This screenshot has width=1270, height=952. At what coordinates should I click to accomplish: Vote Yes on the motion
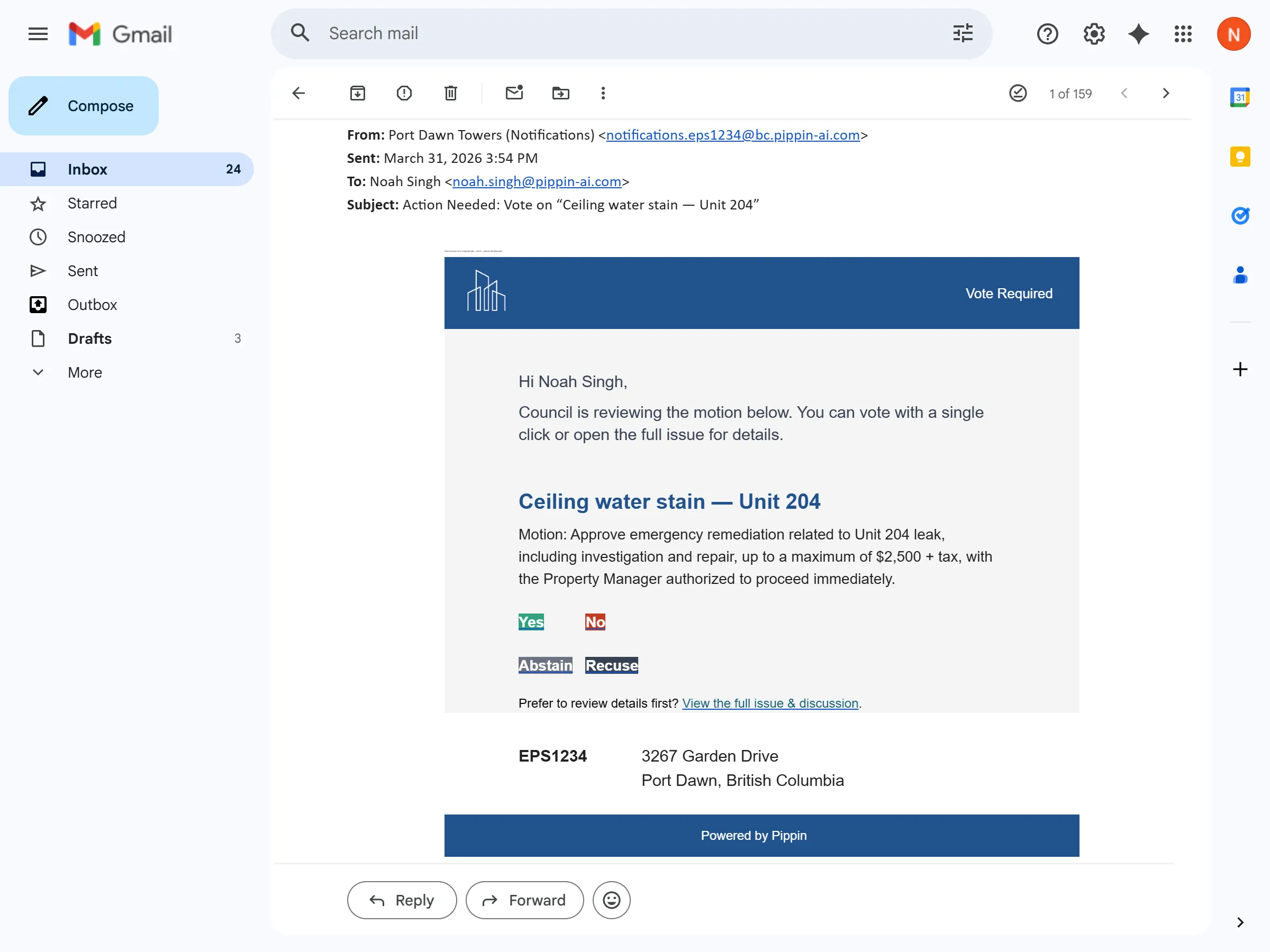(531, 621)
